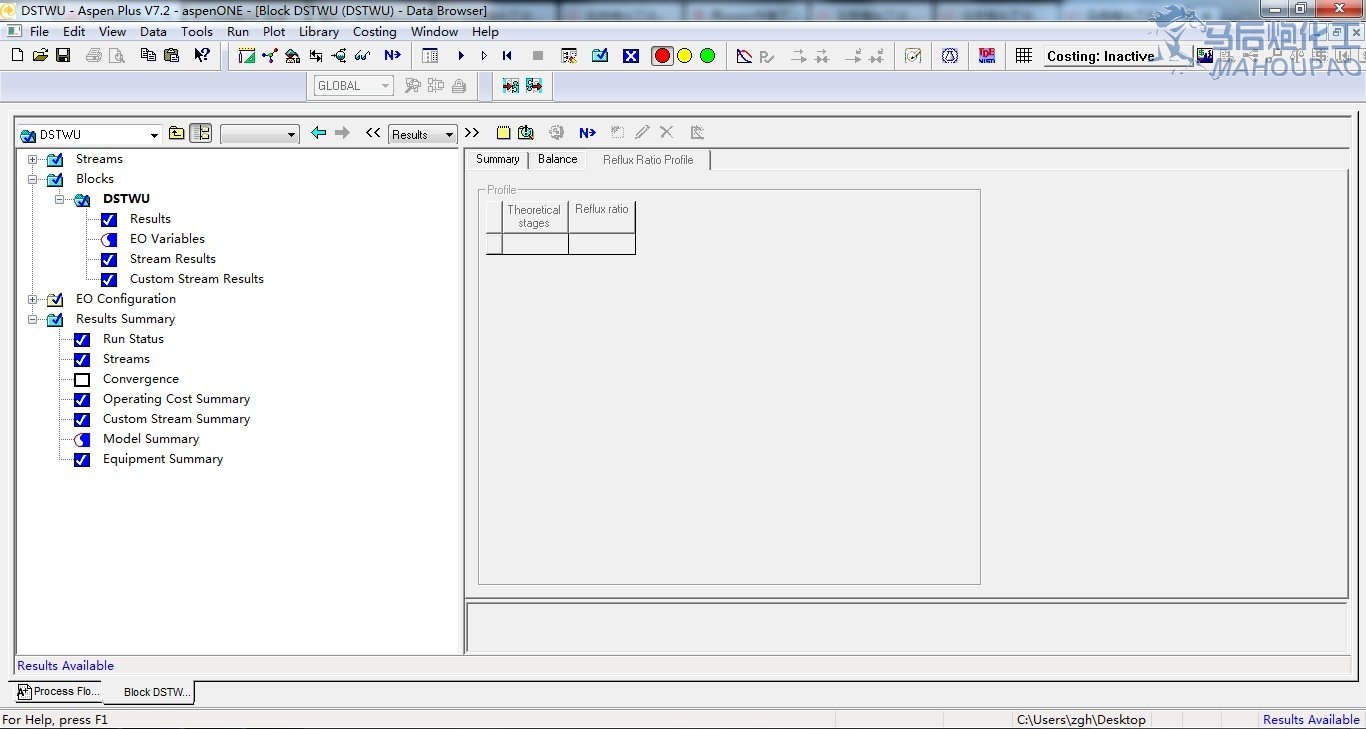Click the glasses icon in main toolbar

(362, 56)
